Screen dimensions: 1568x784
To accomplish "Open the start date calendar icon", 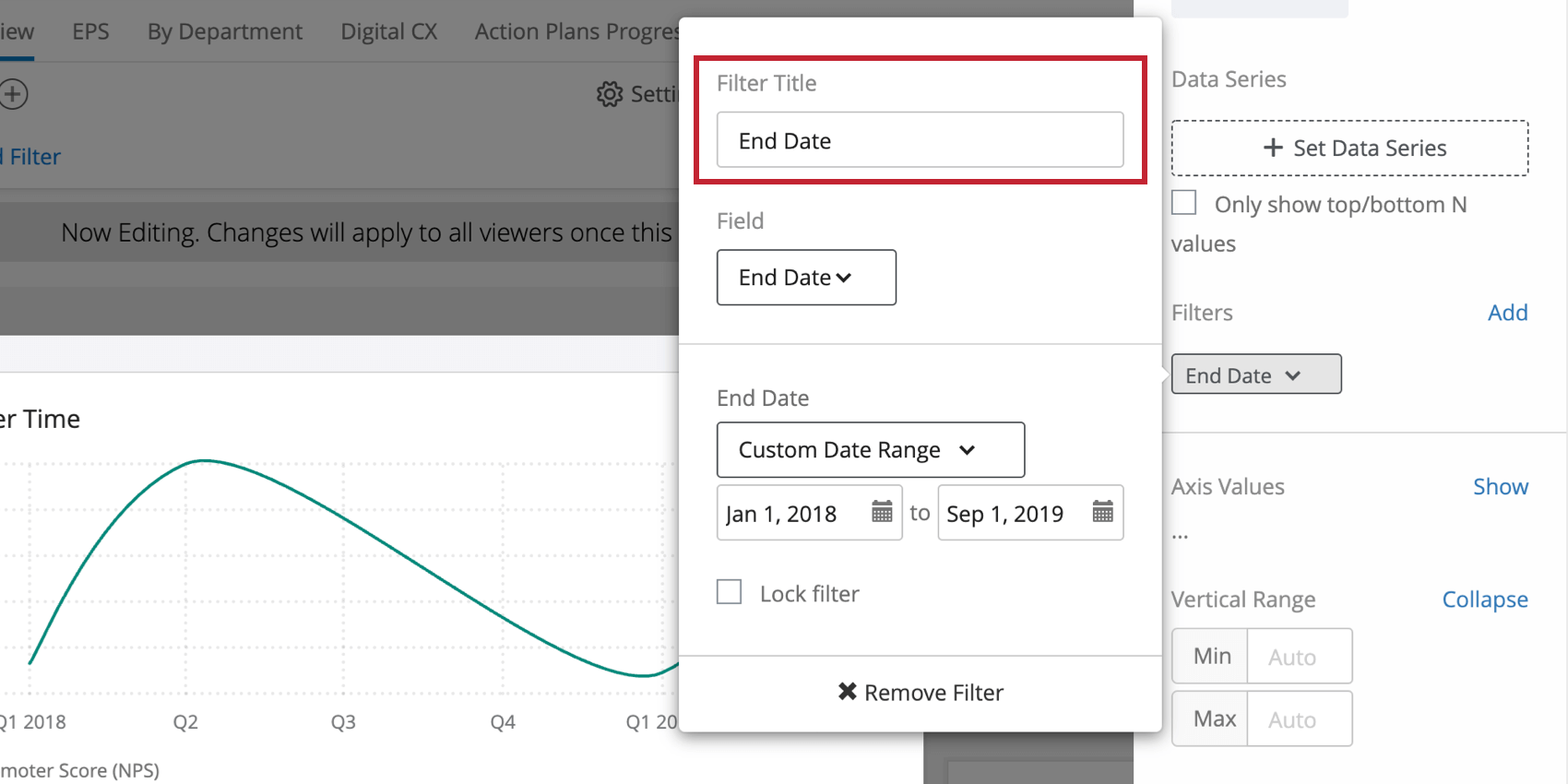I will (882, 512).
